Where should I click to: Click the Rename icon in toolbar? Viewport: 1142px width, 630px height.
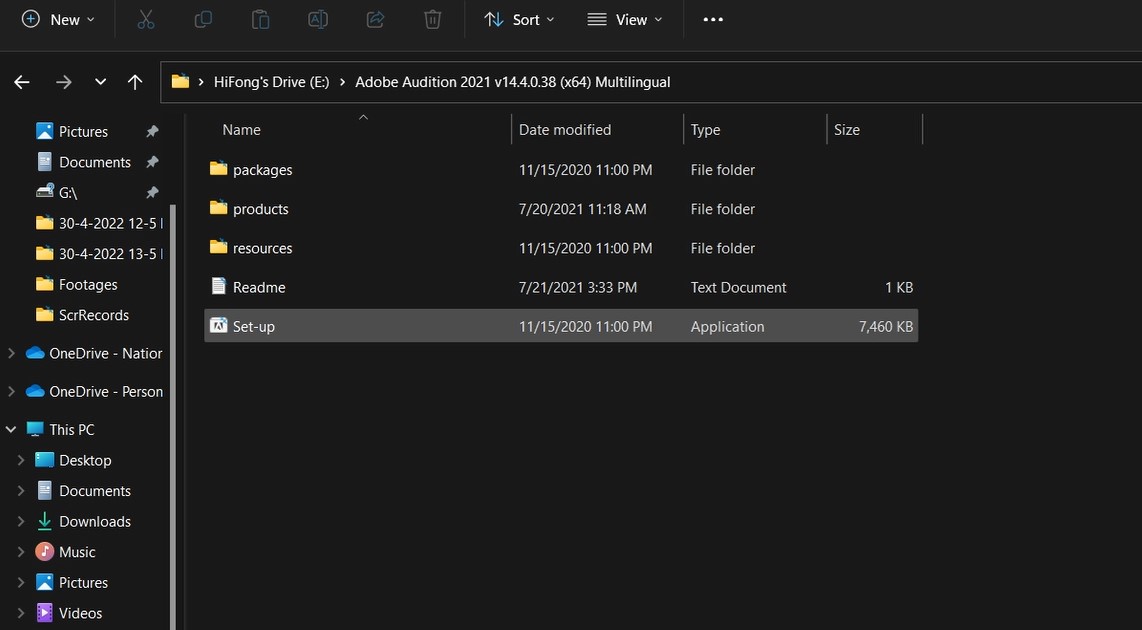318,20
